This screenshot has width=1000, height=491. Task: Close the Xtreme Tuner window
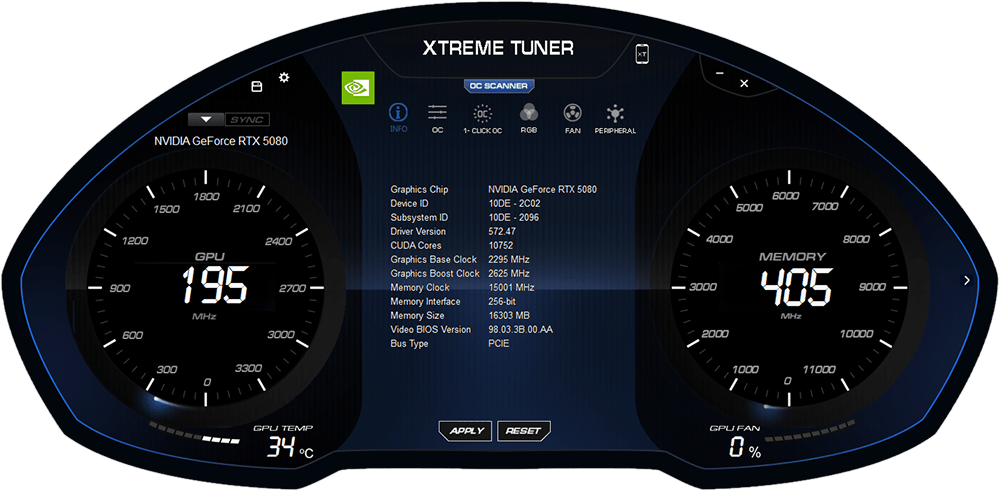point(744,83)
